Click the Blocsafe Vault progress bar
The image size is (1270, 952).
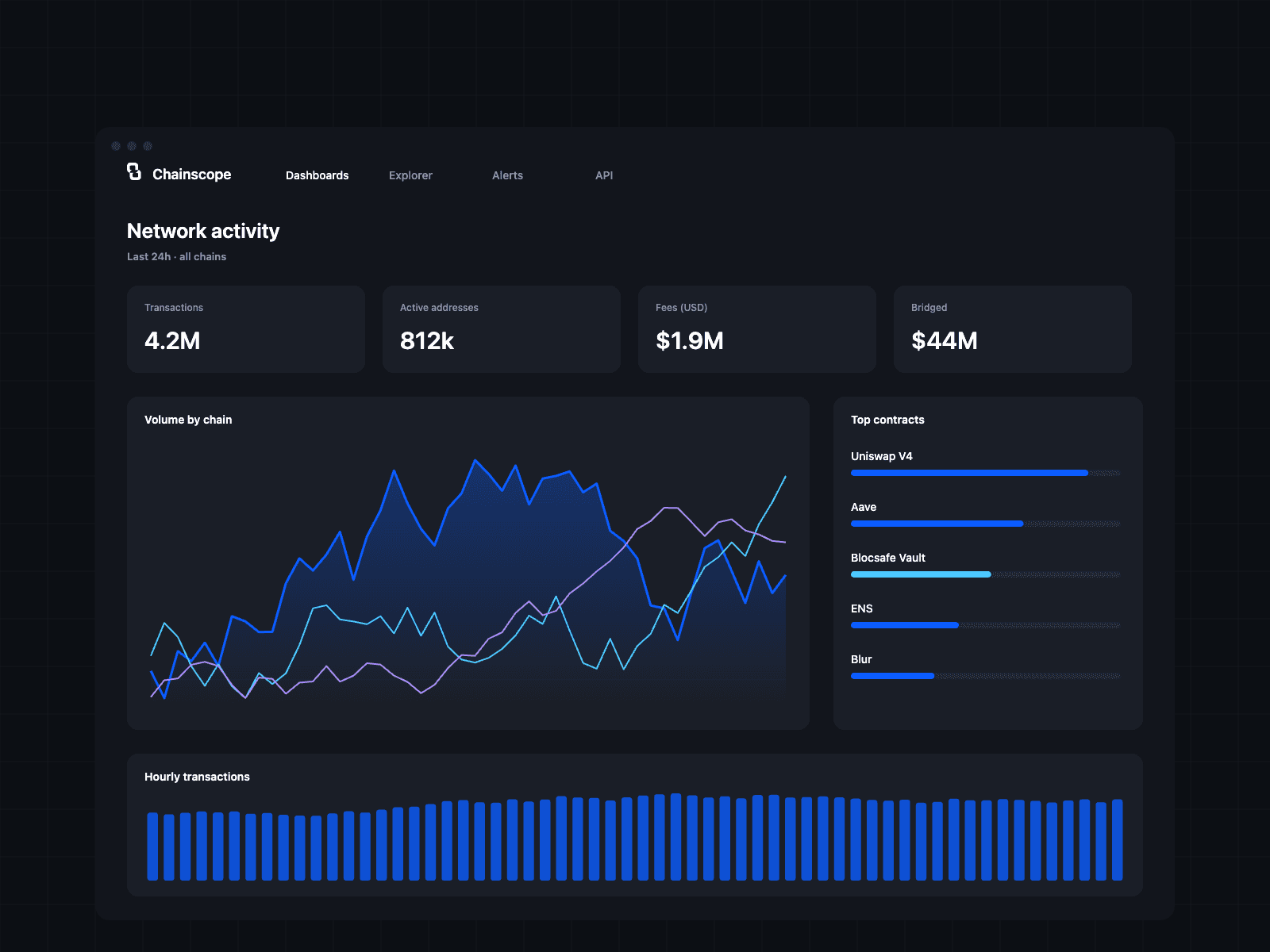(986, 574)
